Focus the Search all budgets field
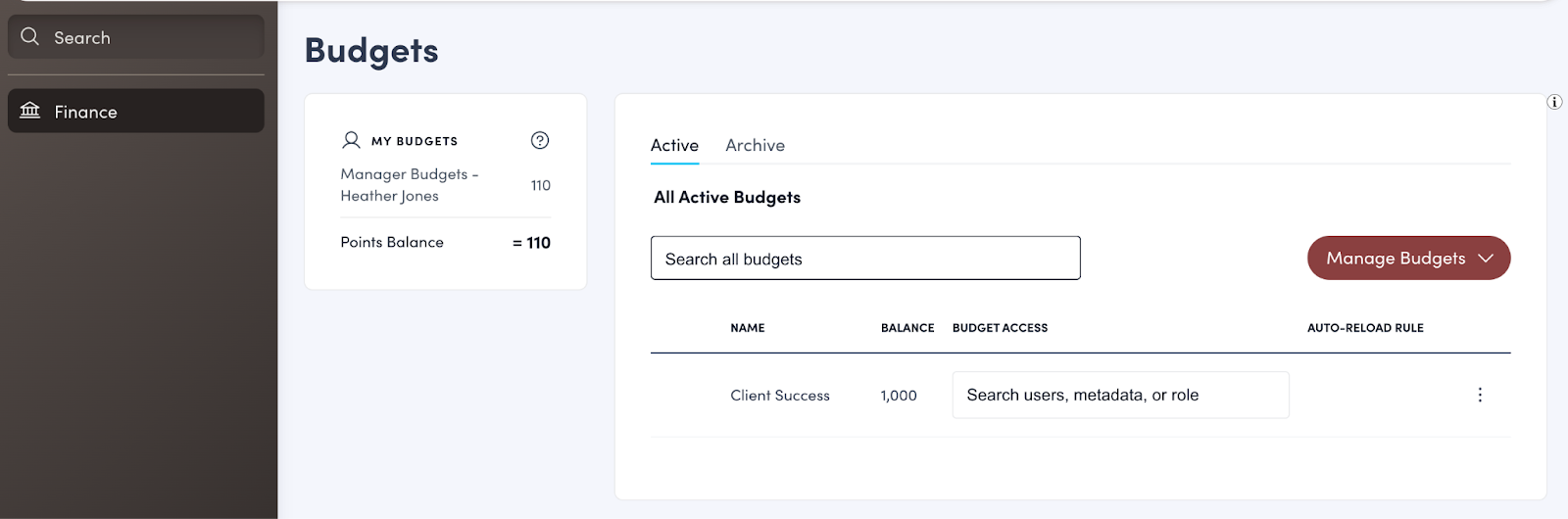The image size is (1568, 519). (865, 259)
